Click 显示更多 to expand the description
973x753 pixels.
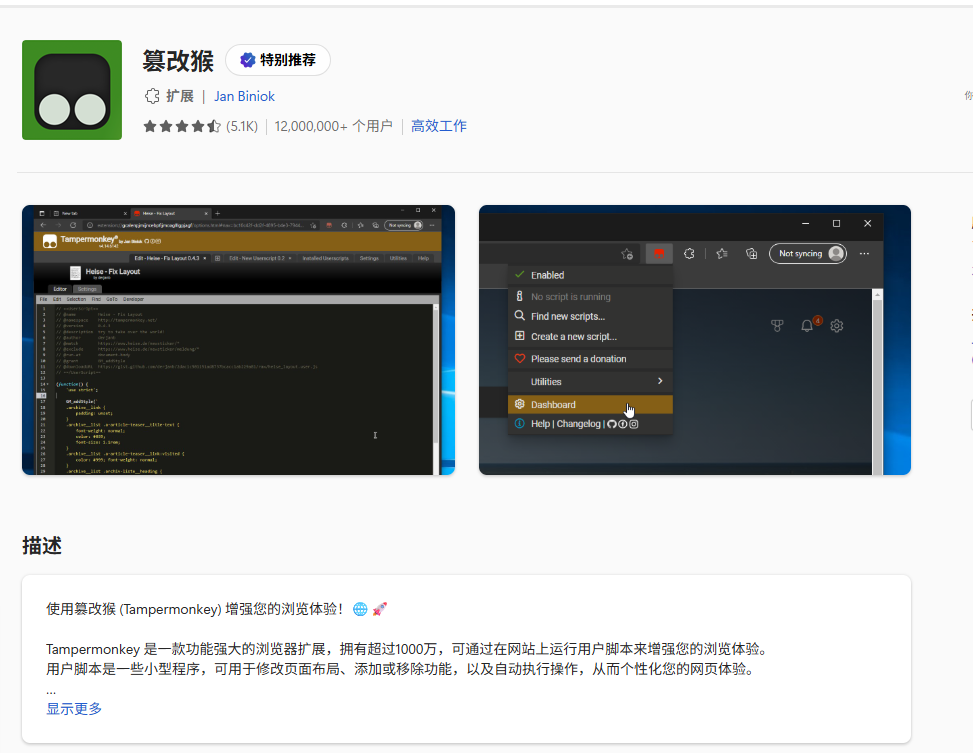click(74, 709)
